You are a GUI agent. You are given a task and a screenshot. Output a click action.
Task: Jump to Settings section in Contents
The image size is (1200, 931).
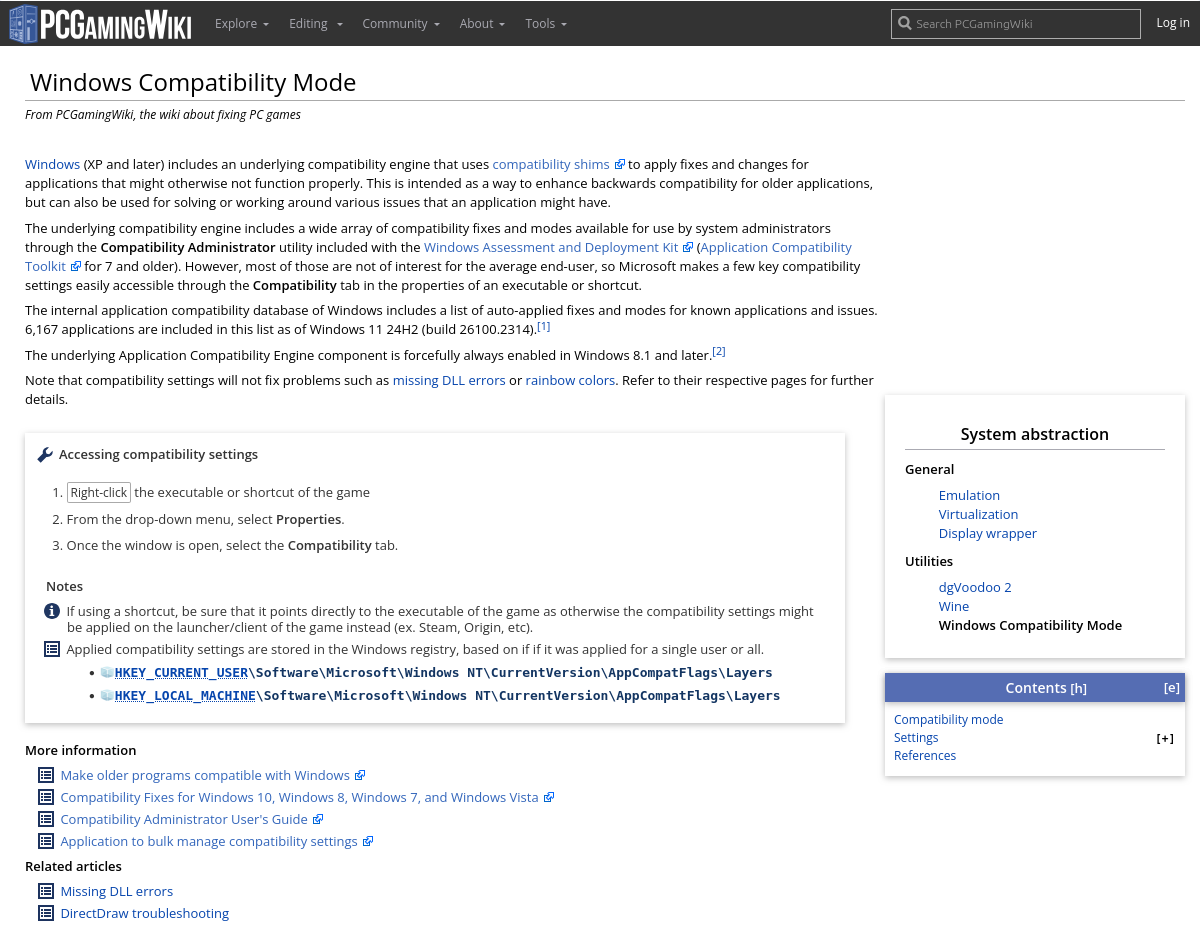click(916, 737)
